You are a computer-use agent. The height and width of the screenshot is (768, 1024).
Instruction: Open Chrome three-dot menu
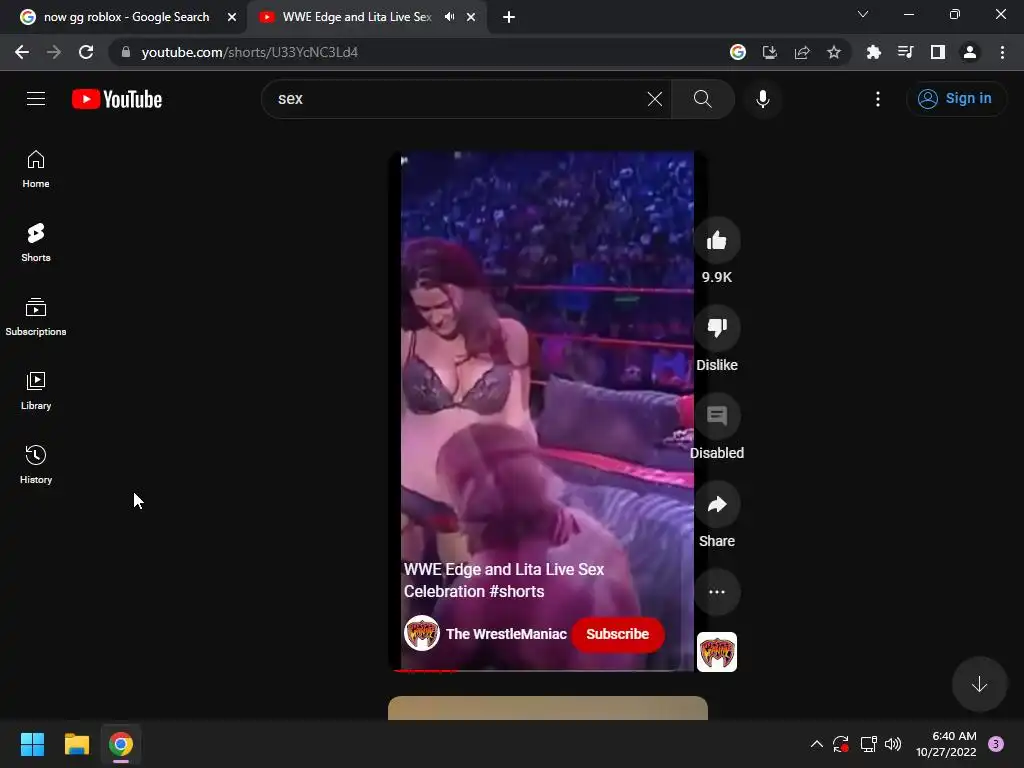(1002, 52)
